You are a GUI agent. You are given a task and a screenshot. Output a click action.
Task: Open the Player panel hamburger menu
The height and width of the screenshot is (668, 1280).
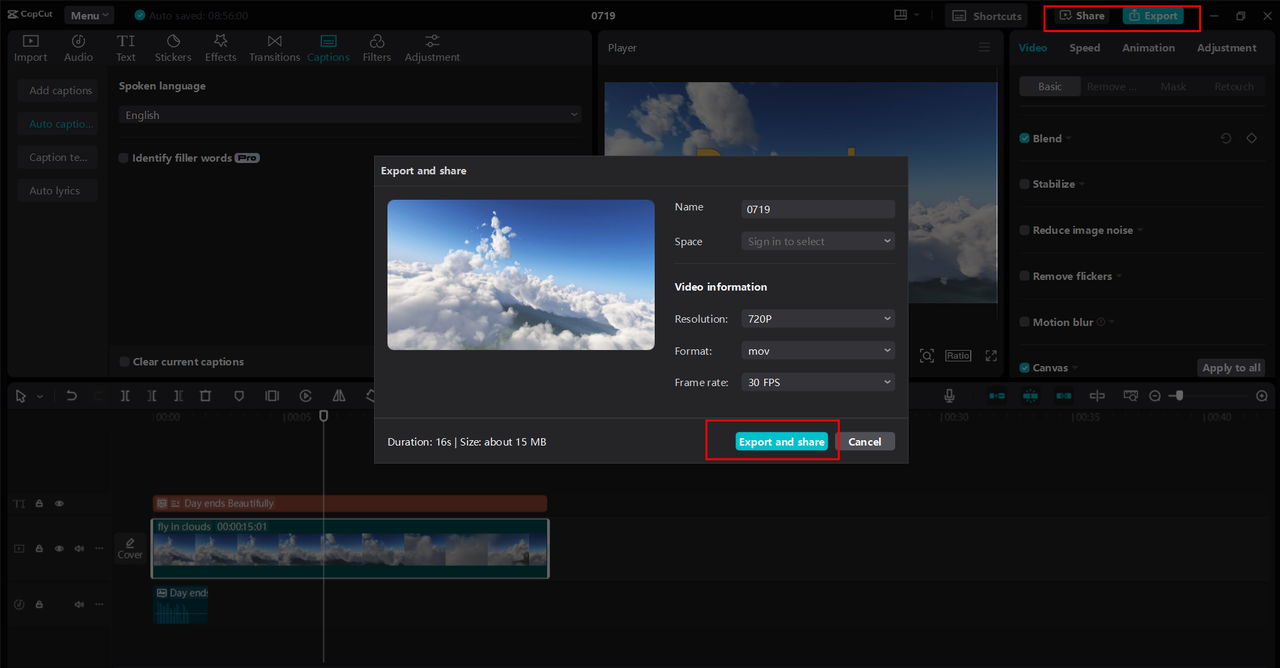click(985, 47)
